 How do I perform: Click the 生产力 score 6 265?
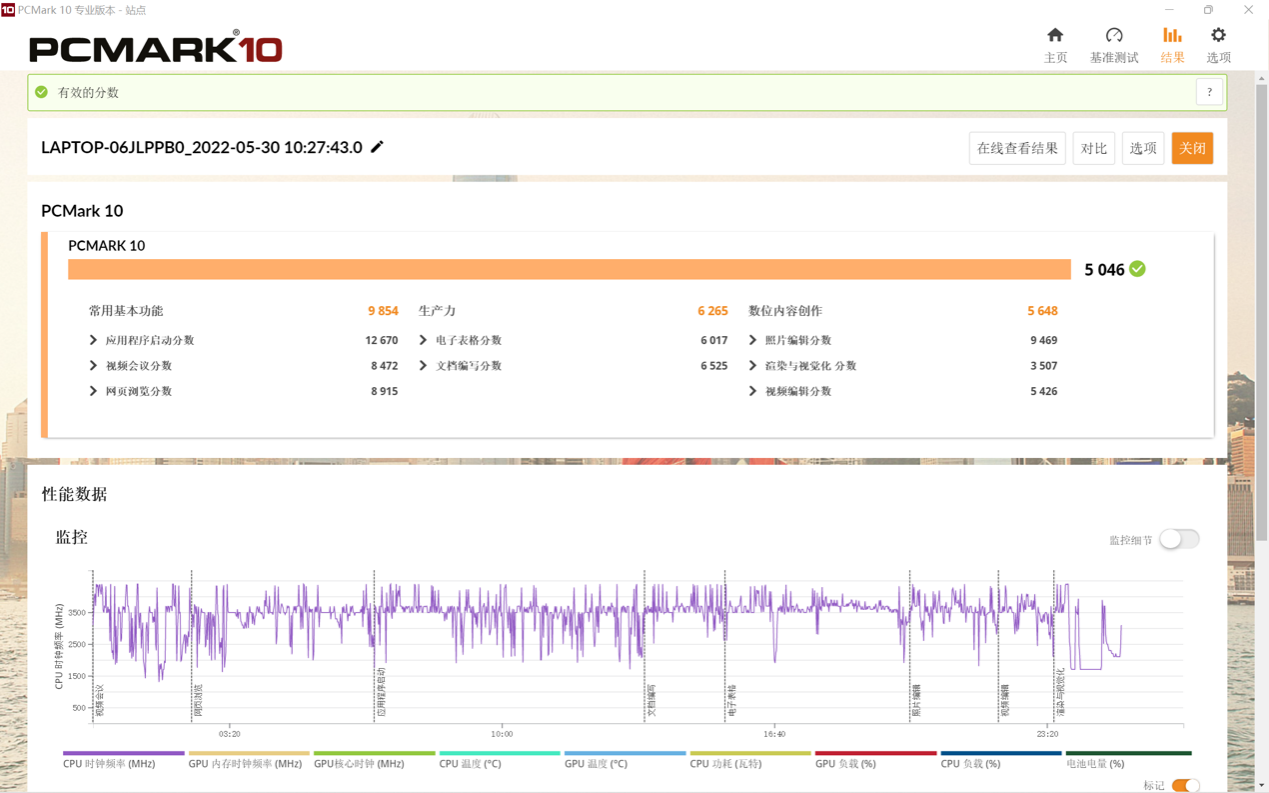point(713,311)
